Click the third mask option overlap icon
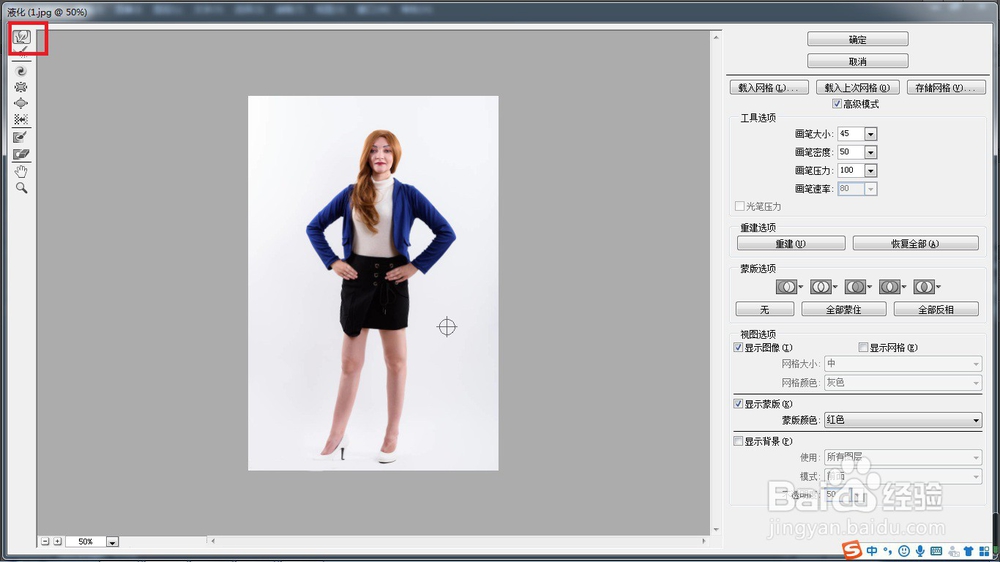Image resolution: width=1000 pixels, height=562 pixels. 855,287
